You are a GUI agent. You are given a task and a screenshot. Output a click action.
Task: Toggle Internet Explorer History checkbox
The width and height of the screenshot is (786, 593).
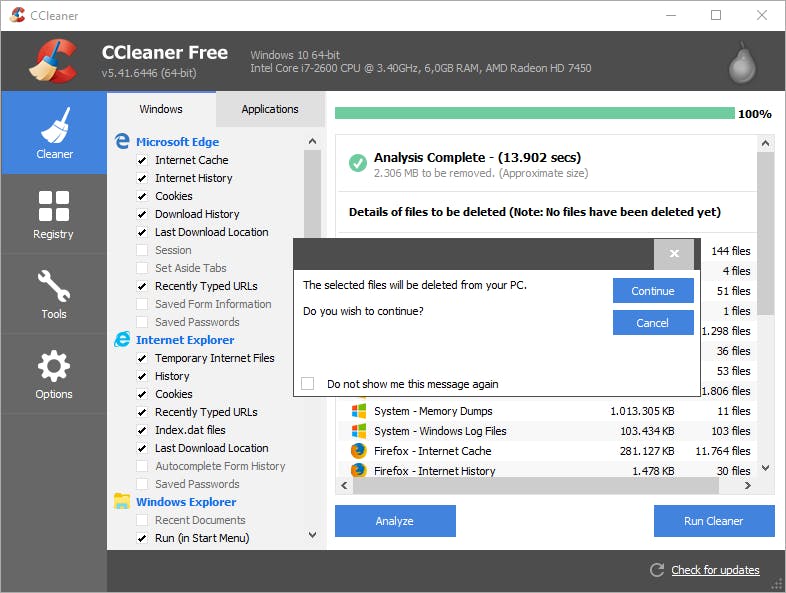tap(142, 376)
